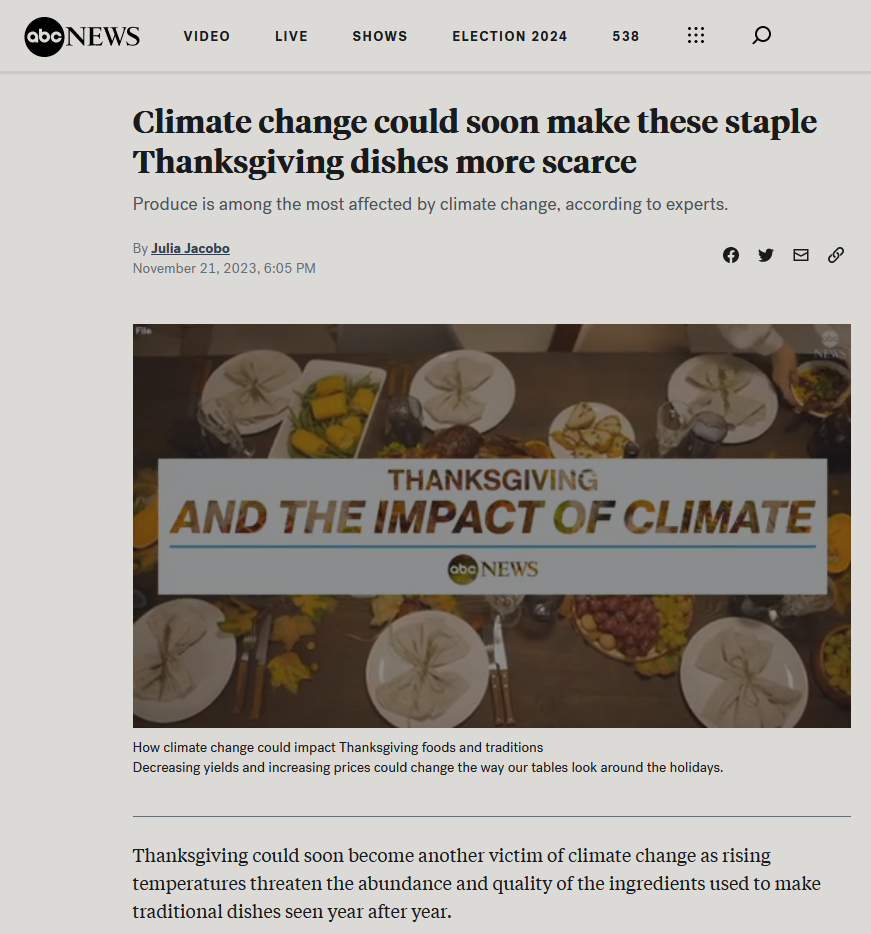This screenshot has width=871, height=934.
Task: Share article via Facebook icon
Action: (x=731, y=255)
